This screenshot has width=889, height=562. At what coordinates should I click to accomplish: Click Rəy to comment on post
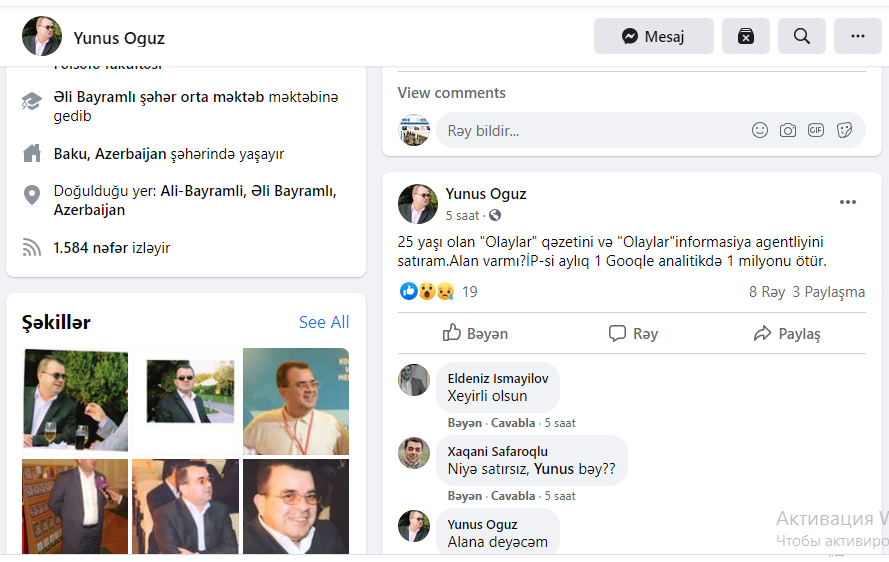[x=633, y=333]
